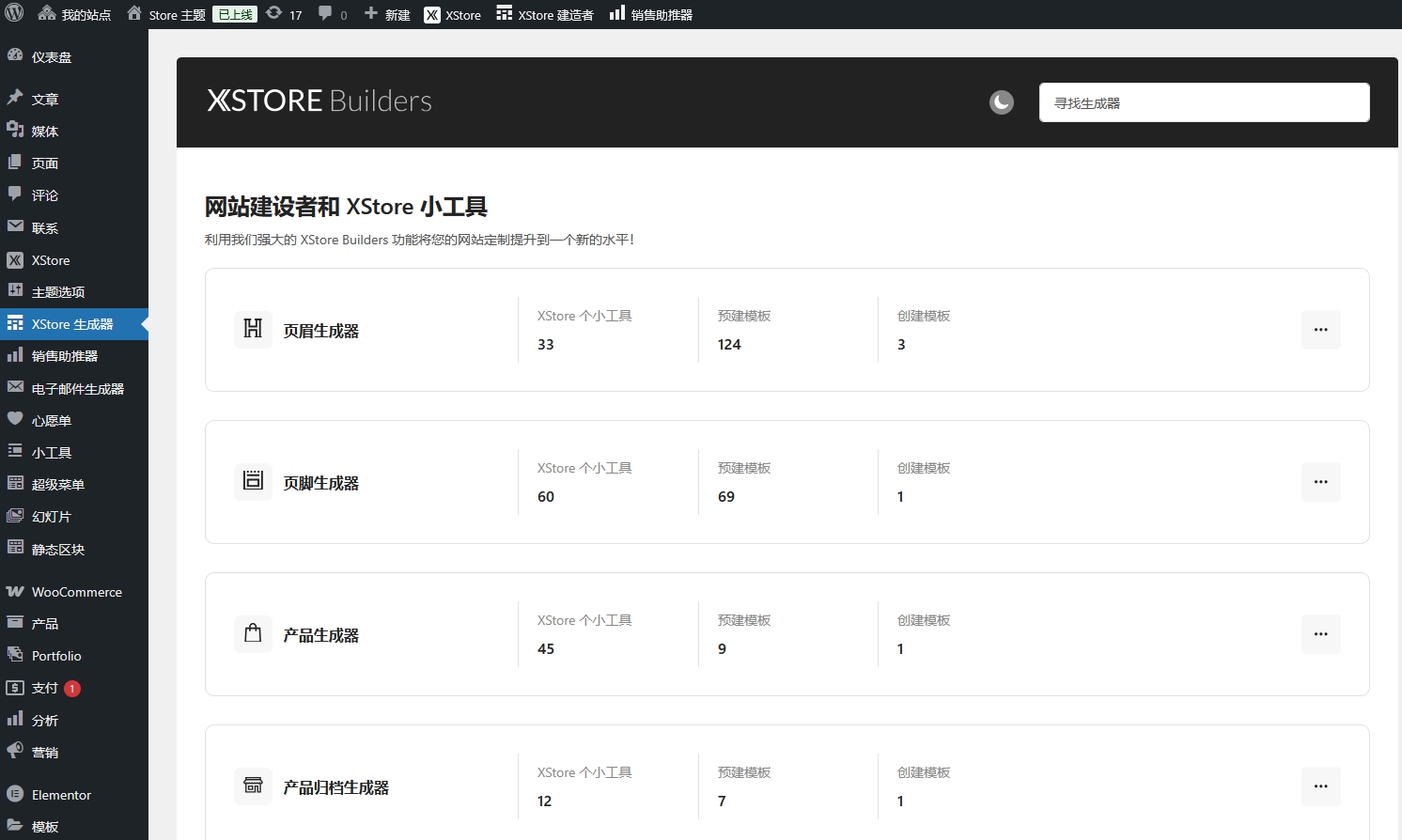Viewport: 1402px width, 840px height.
Task: Open XStore 建造者 in admin bar
Action: click(545, 15)
